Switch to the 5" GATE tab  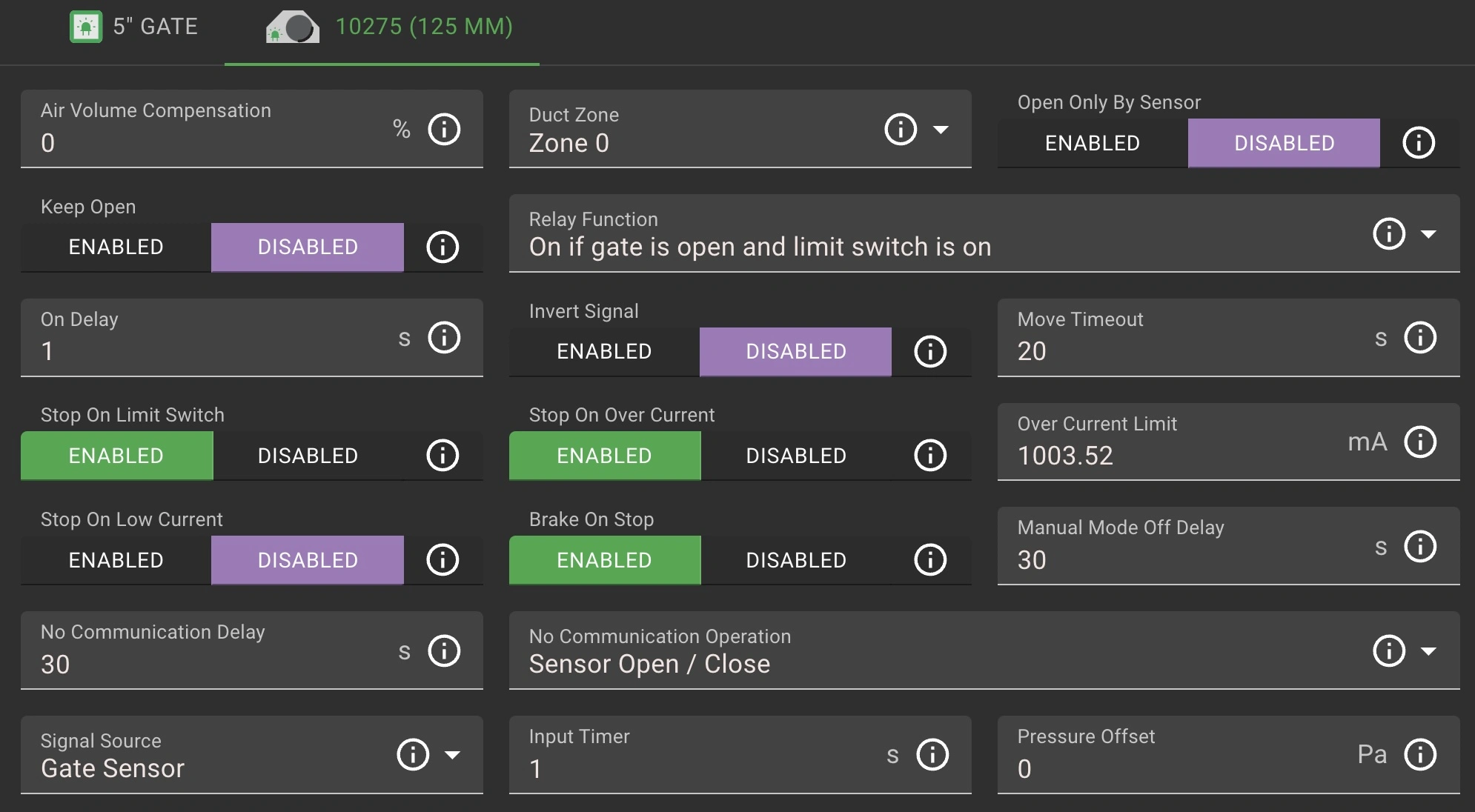134,27
